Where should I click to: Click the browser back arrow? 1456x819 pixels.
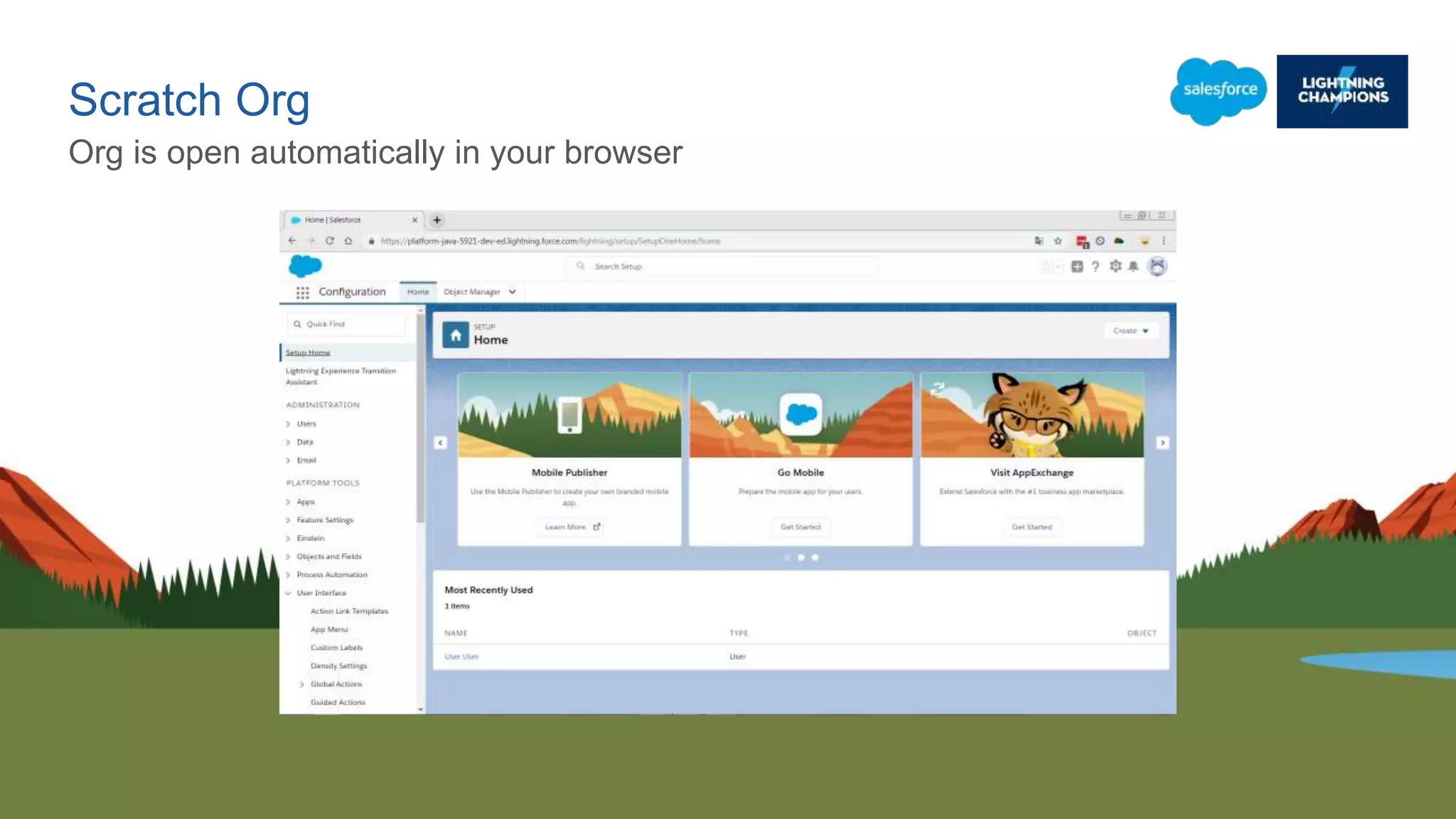292,241
